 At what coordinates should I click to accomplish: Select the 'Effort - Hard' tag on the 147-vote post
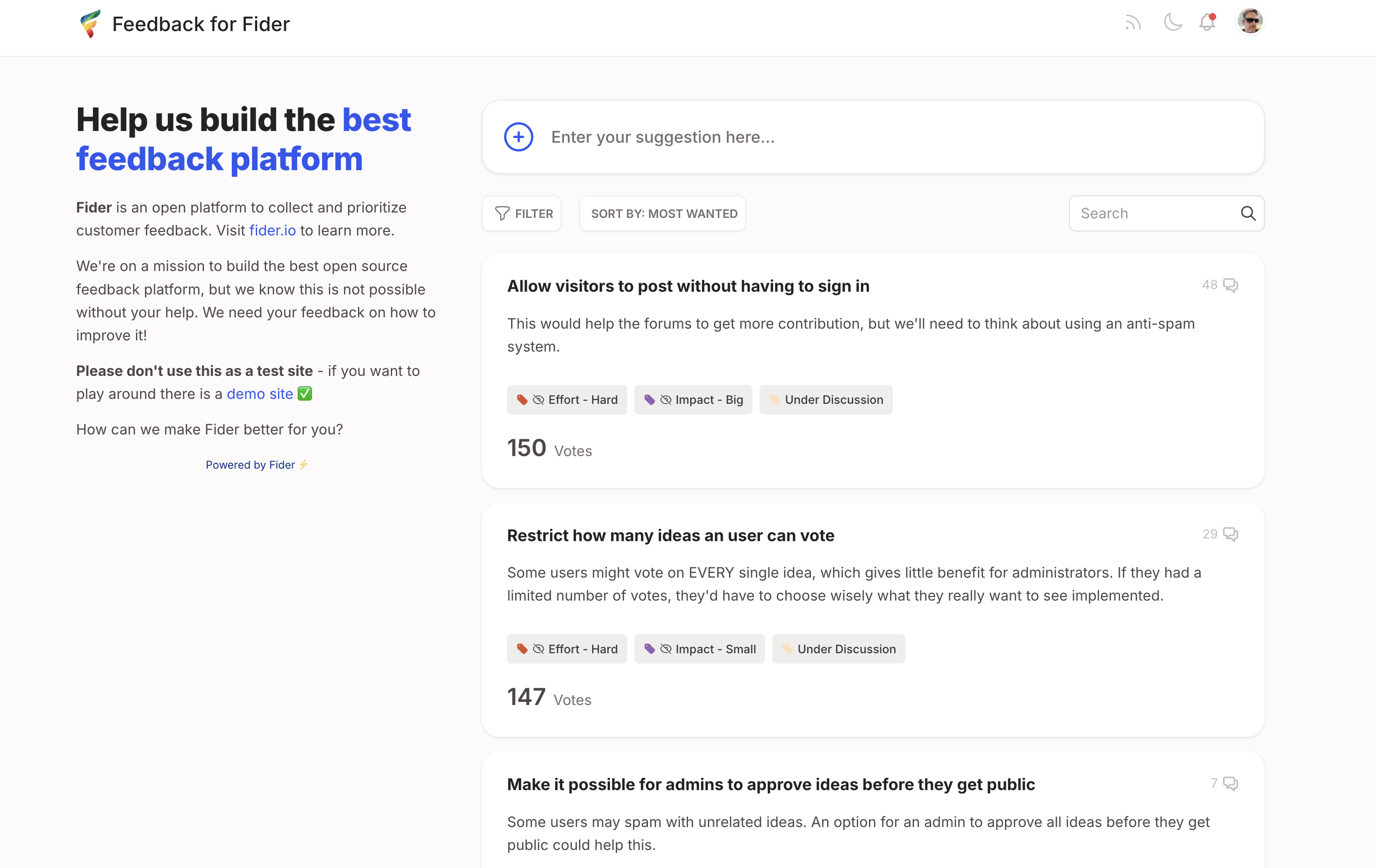click(566, 649)
